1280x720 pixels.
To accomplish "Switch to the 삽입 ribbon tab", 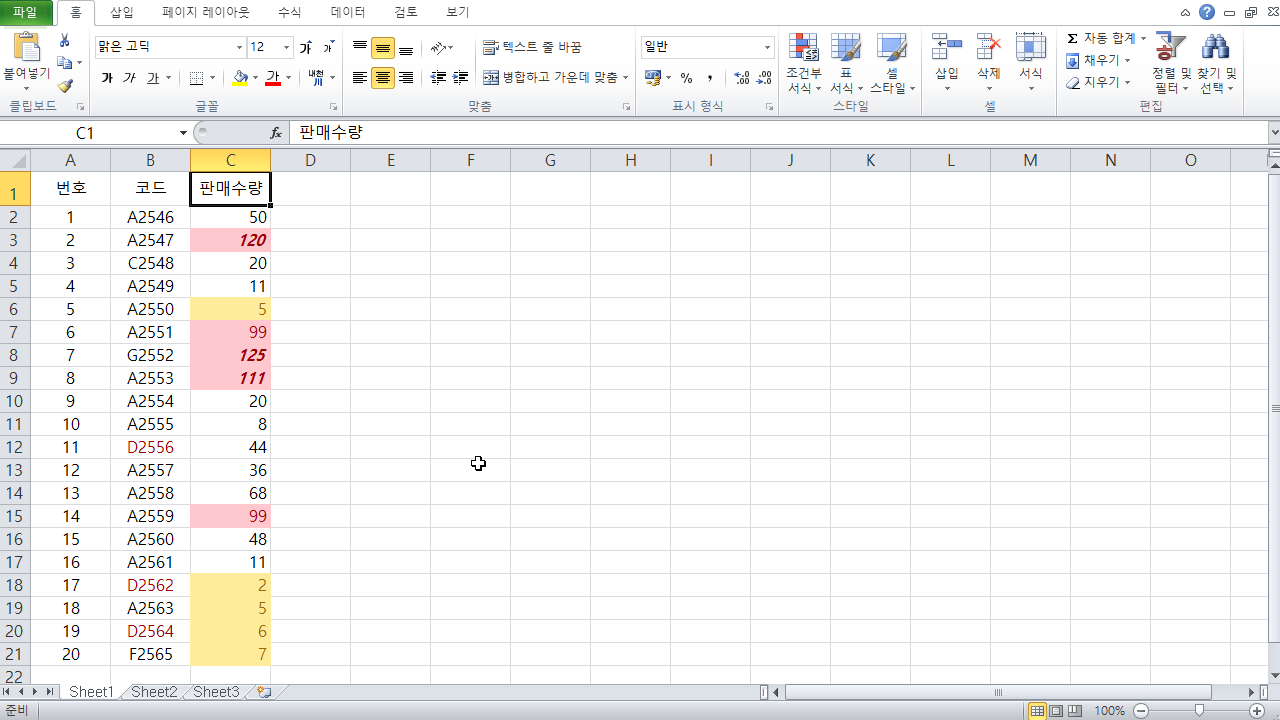I will 121,12.
